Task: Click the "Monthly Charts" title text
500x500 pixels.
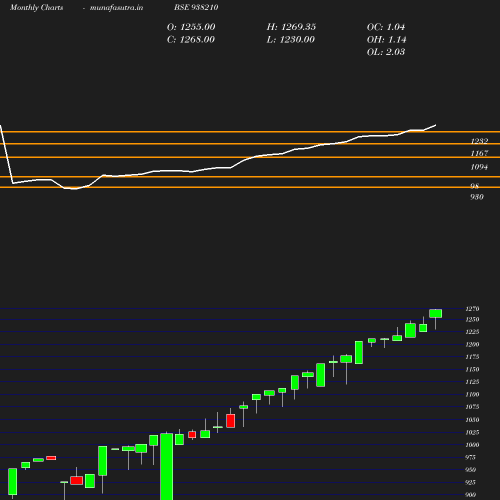Action: 36,7
